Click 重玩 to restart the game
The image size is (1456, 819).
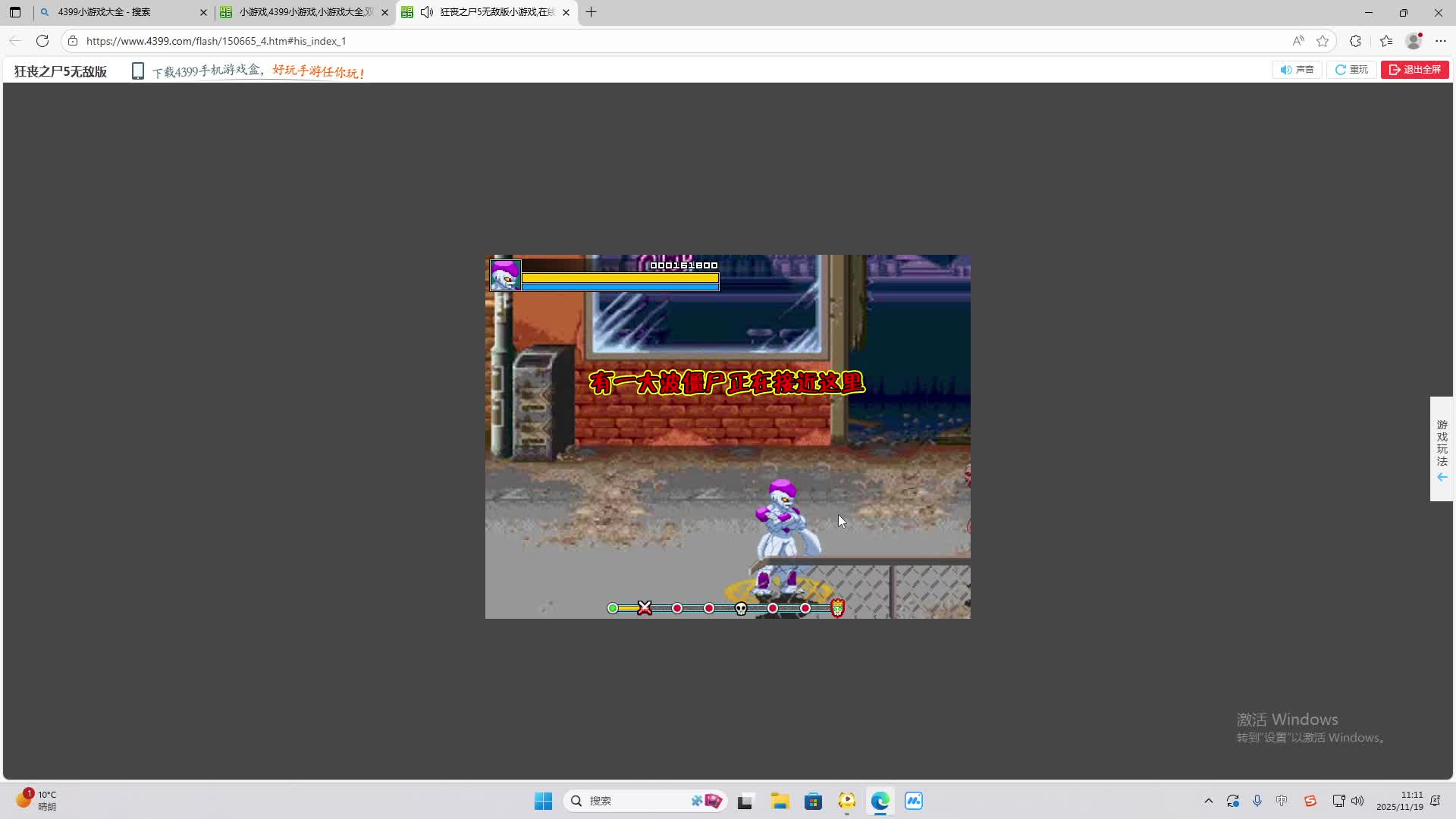pyautogui.click(x=1351, y=70)
